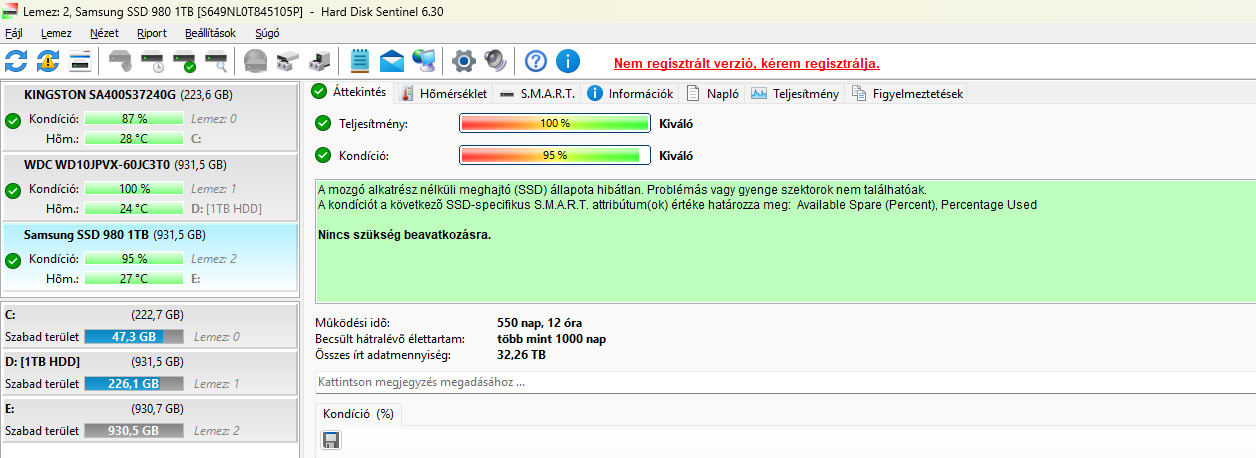The height and width of the screenshot is (458, 1256).
Task: Click the '32,26 TB' written data value
Action: [523, 355]
